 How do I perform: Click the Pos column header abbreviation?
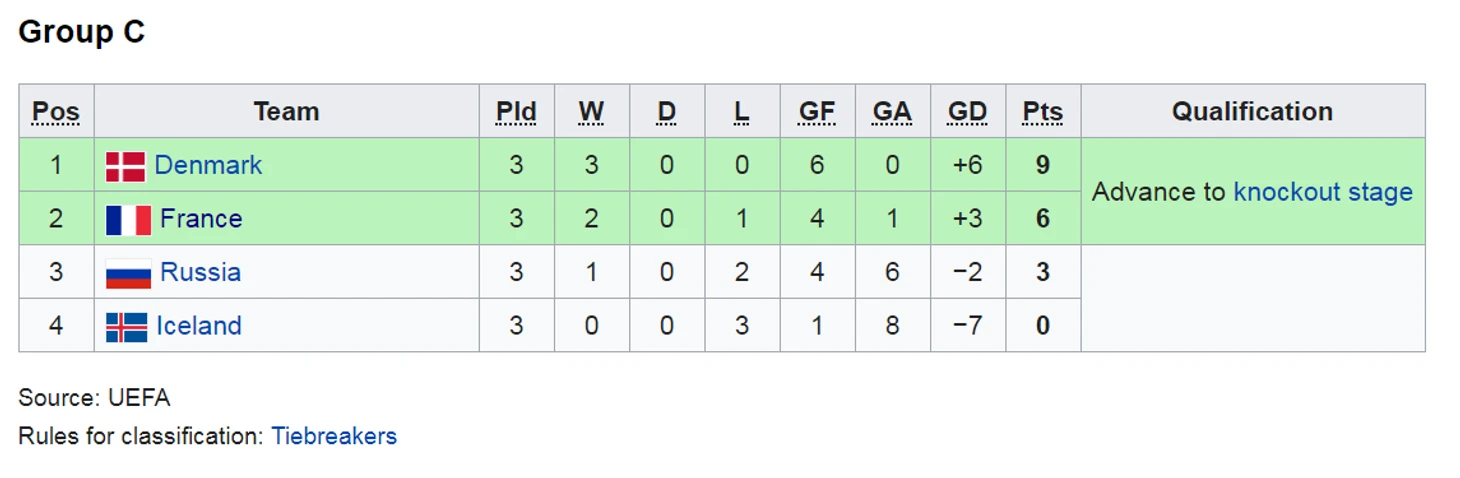coord(56,112)
